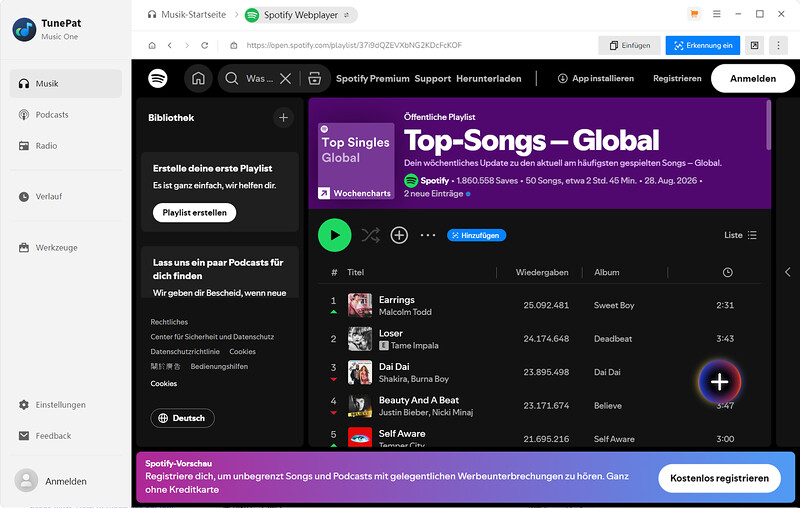Open the Support link
The image size is (800, 508).
[433, 79]
